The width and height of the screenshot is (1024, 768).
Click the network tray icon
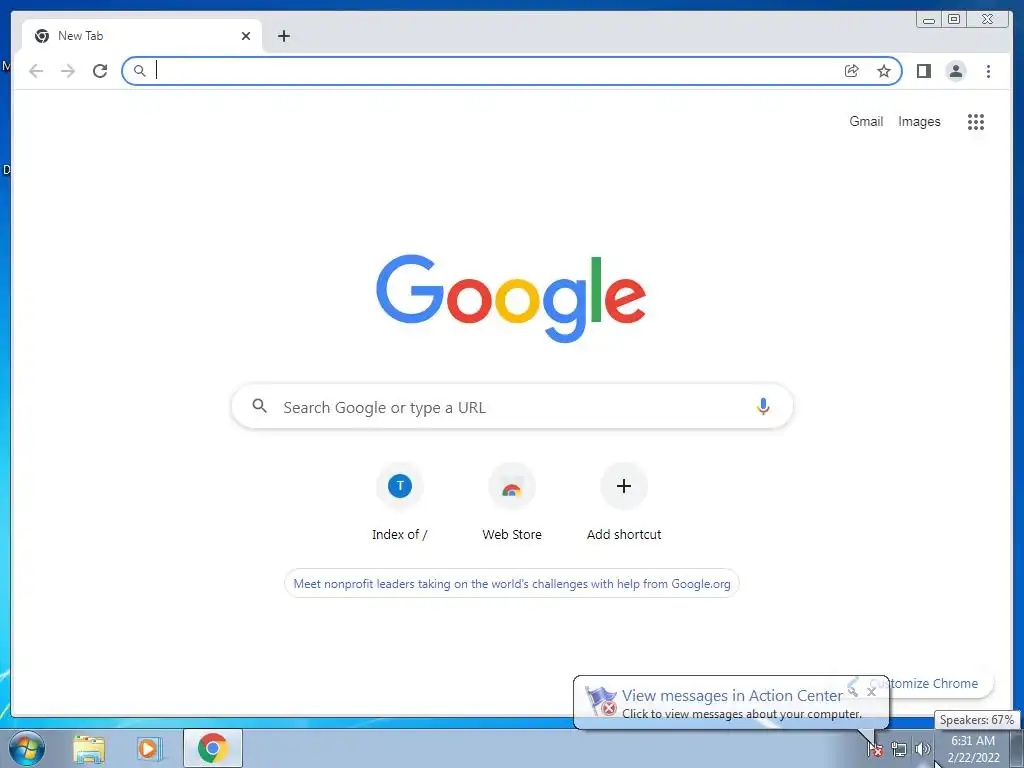(x=899, y=749)
